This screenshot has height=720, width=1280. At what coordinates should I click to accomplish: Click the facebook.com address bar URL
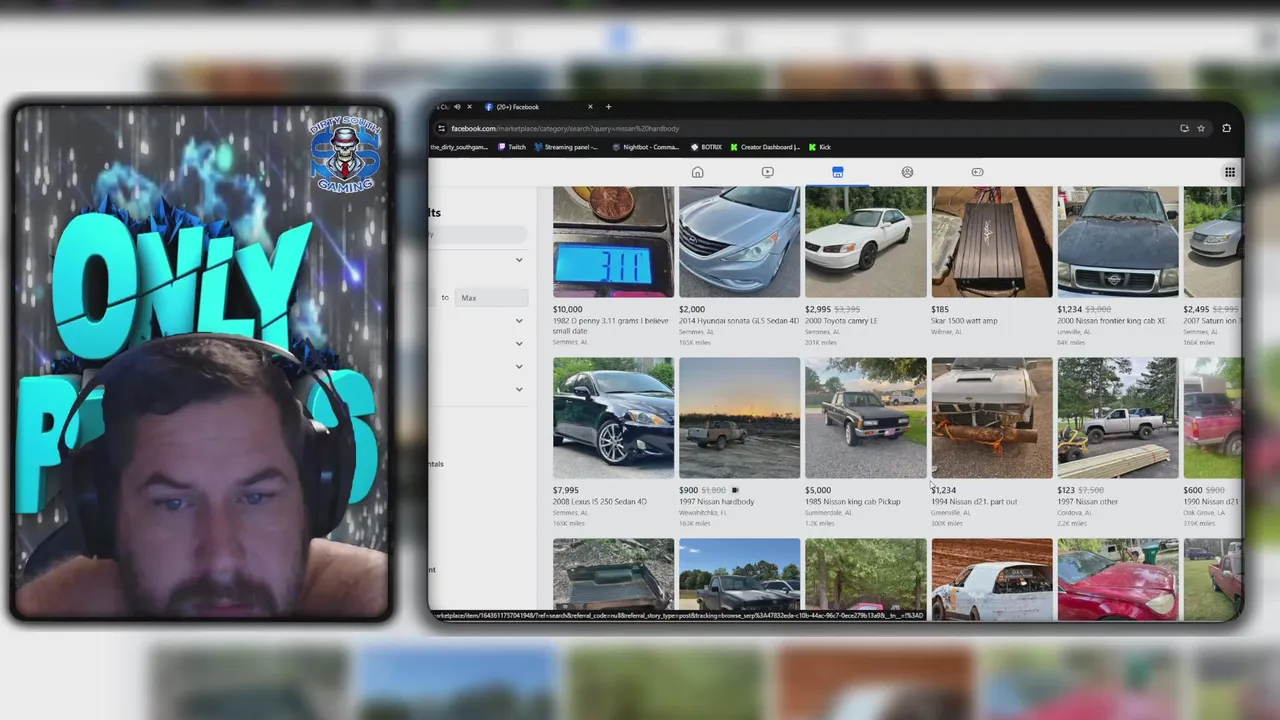pos(564,128)
